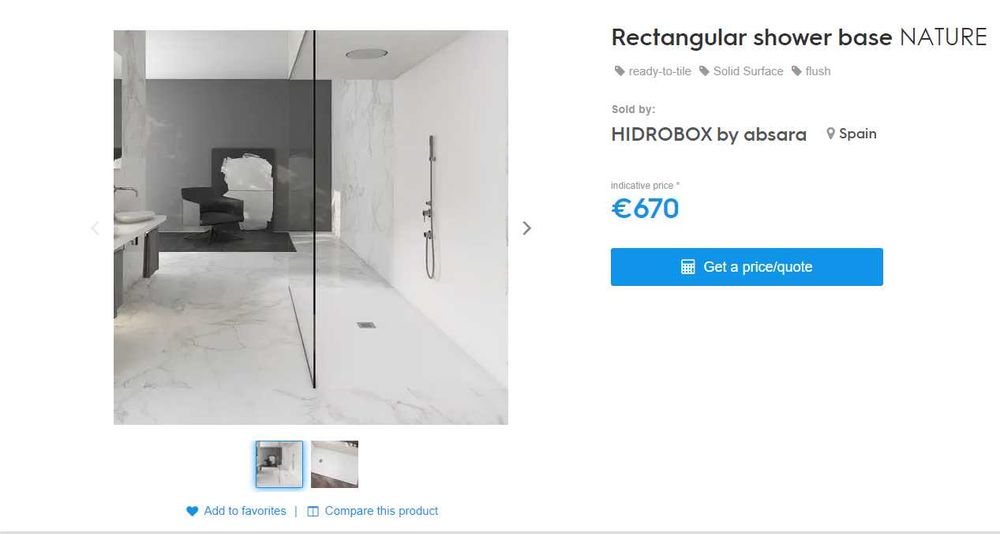
Task: Click the Spain location pin icon
Action: [x=830, y=133]
